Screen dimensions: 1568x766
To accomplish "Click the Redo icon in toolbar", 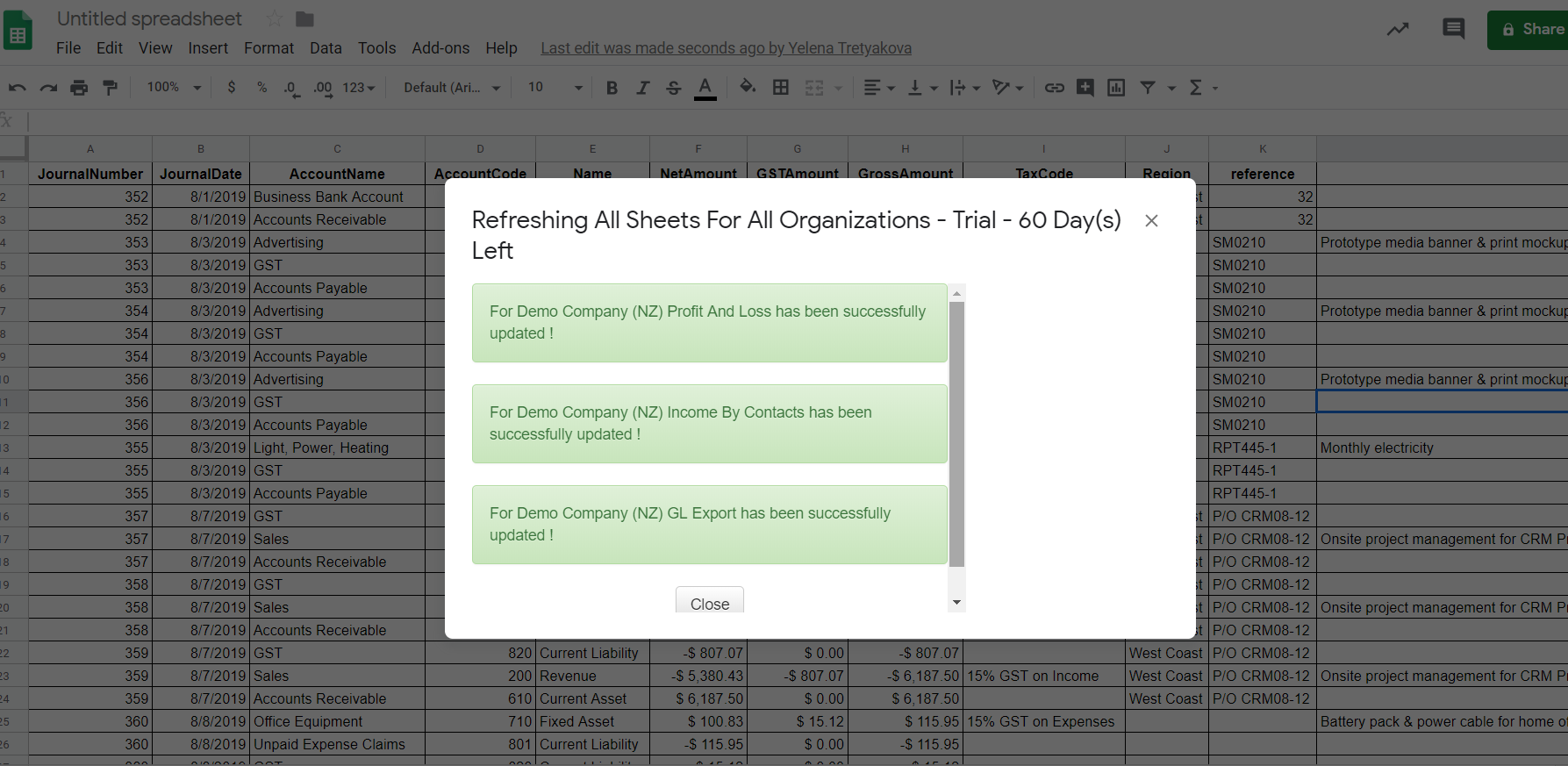I will tap(48, 87).
